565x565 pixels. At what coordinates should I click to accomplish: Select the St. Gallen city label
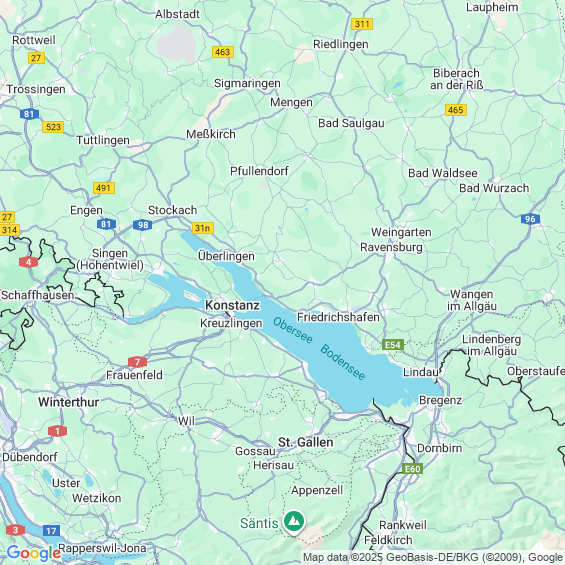[x=306, y=442]
